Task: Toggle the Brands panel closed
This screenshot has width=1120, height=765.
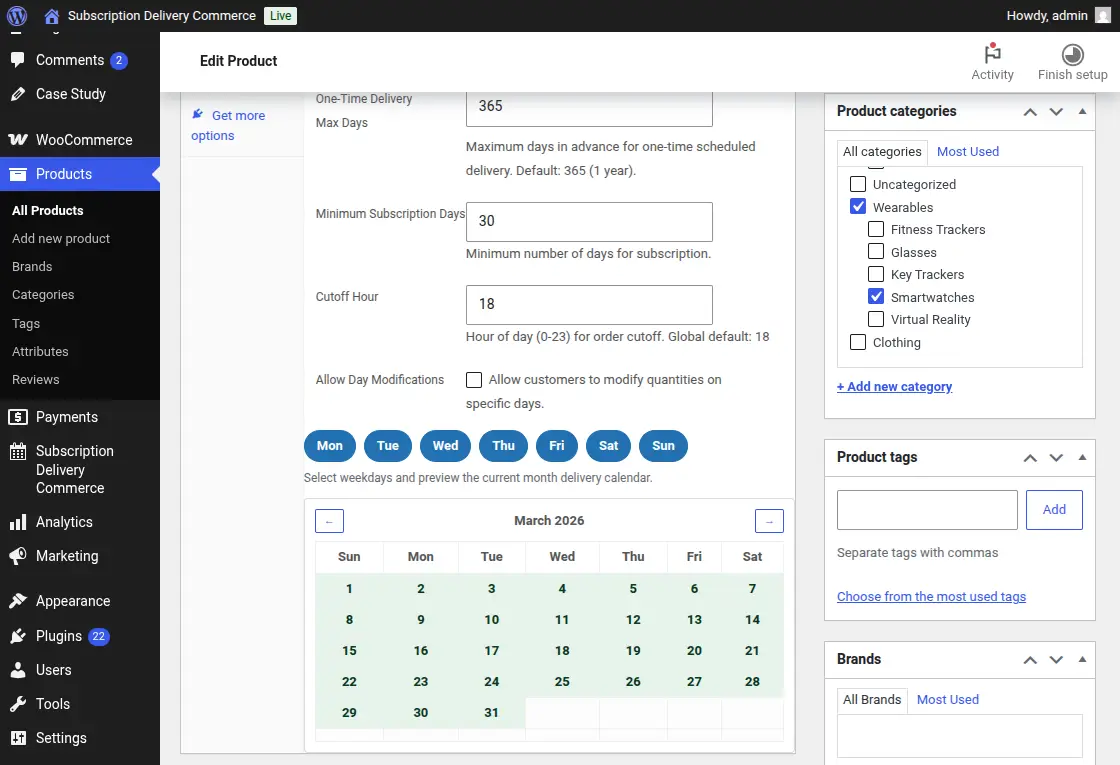Action: 1081,659
